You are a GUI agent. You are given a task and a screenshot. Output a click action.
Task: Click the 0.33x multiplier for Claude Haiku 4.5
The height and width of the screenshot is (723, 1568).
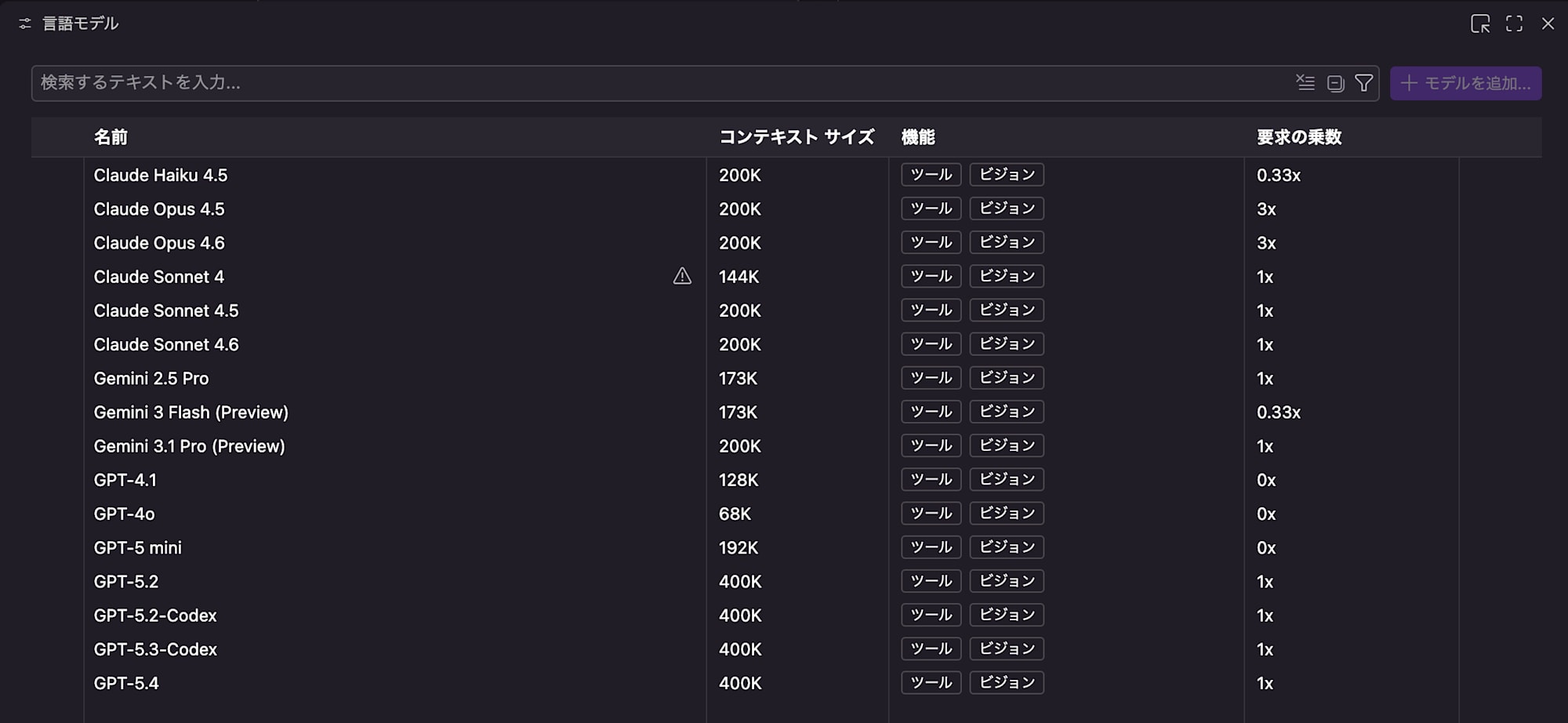pyautogui.click(x=1279, y=175)
